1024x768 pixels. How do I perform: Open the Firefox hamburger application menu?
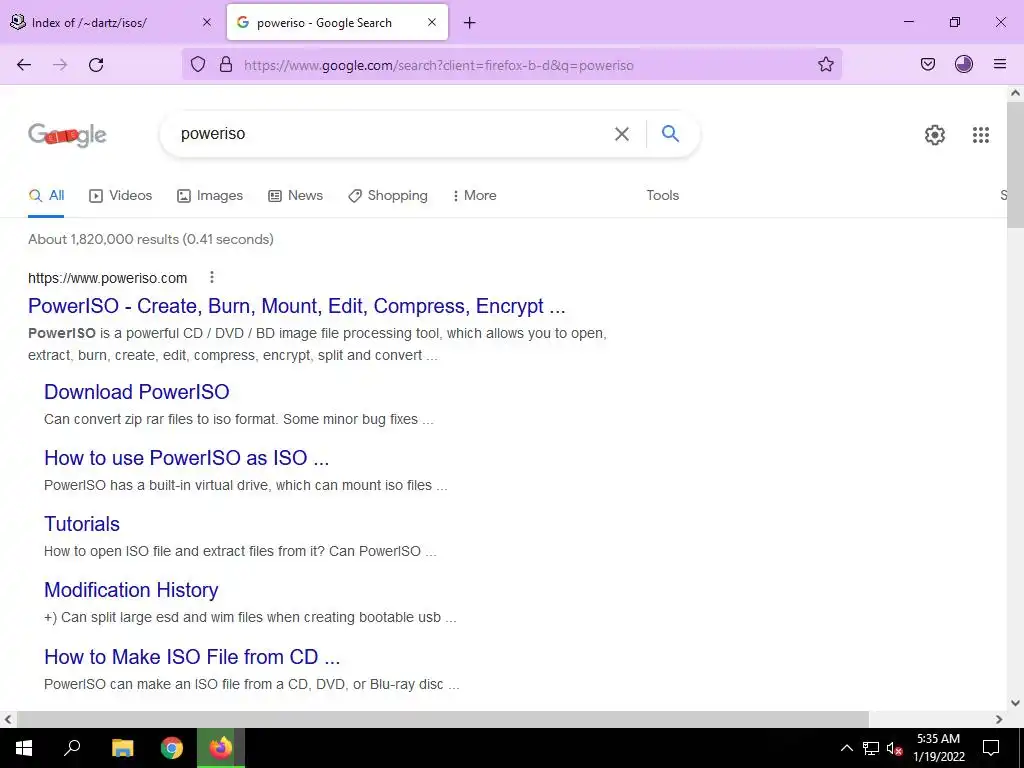tap(1000, 64)
